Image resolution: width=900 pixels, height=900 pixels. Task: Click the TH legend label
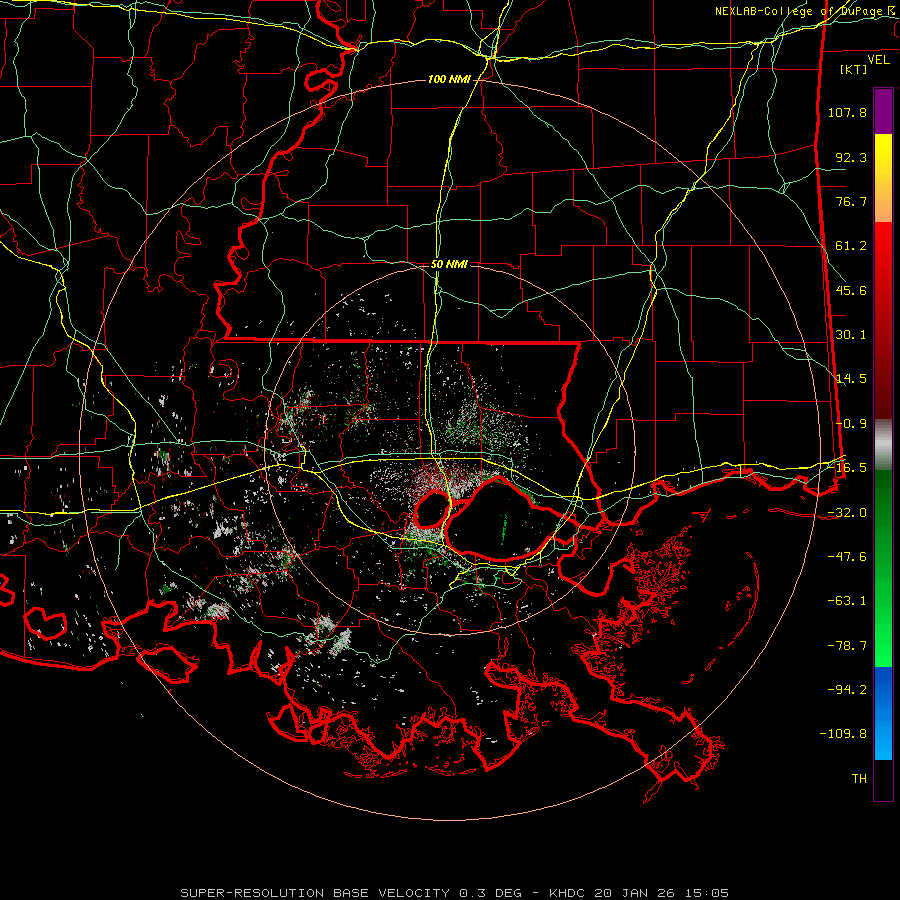coord(859,779)
